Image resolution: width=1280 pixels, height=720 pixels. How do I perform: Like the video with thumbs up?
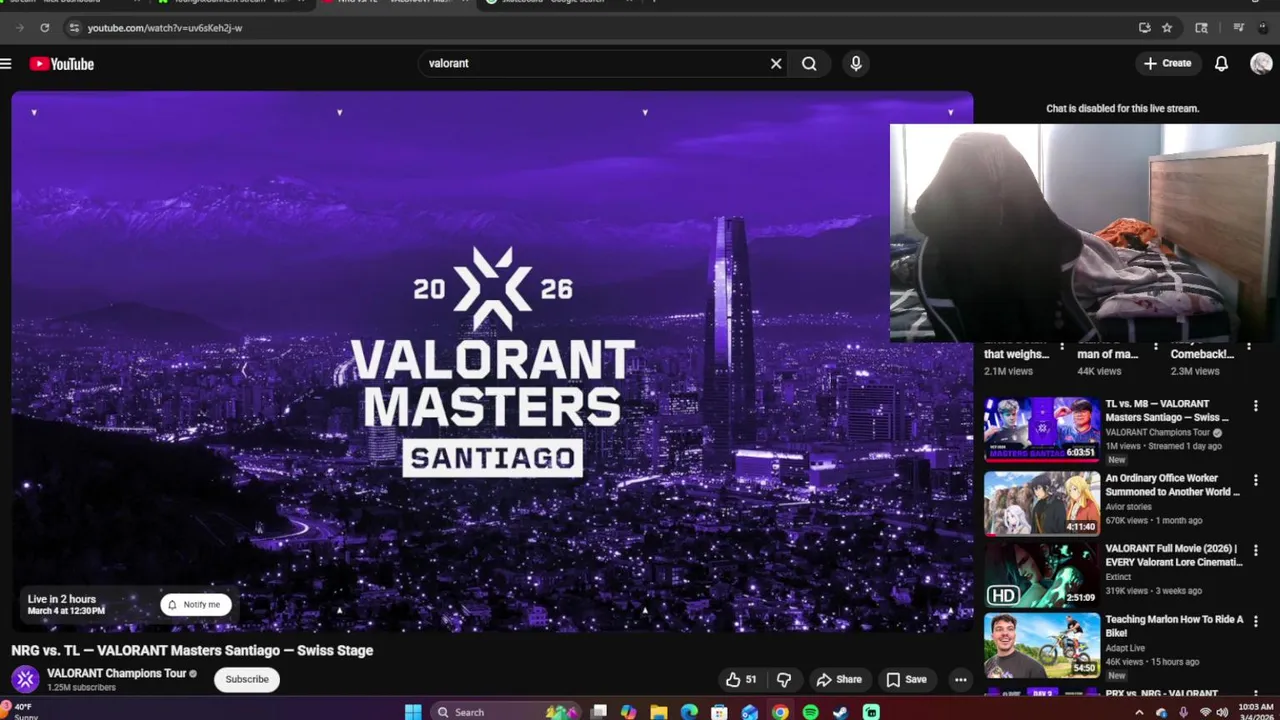[741, 680]
